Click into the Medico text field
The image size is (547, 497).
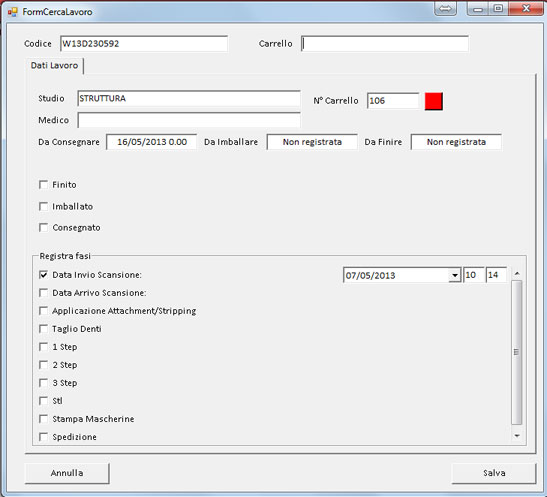coord(189,120)
